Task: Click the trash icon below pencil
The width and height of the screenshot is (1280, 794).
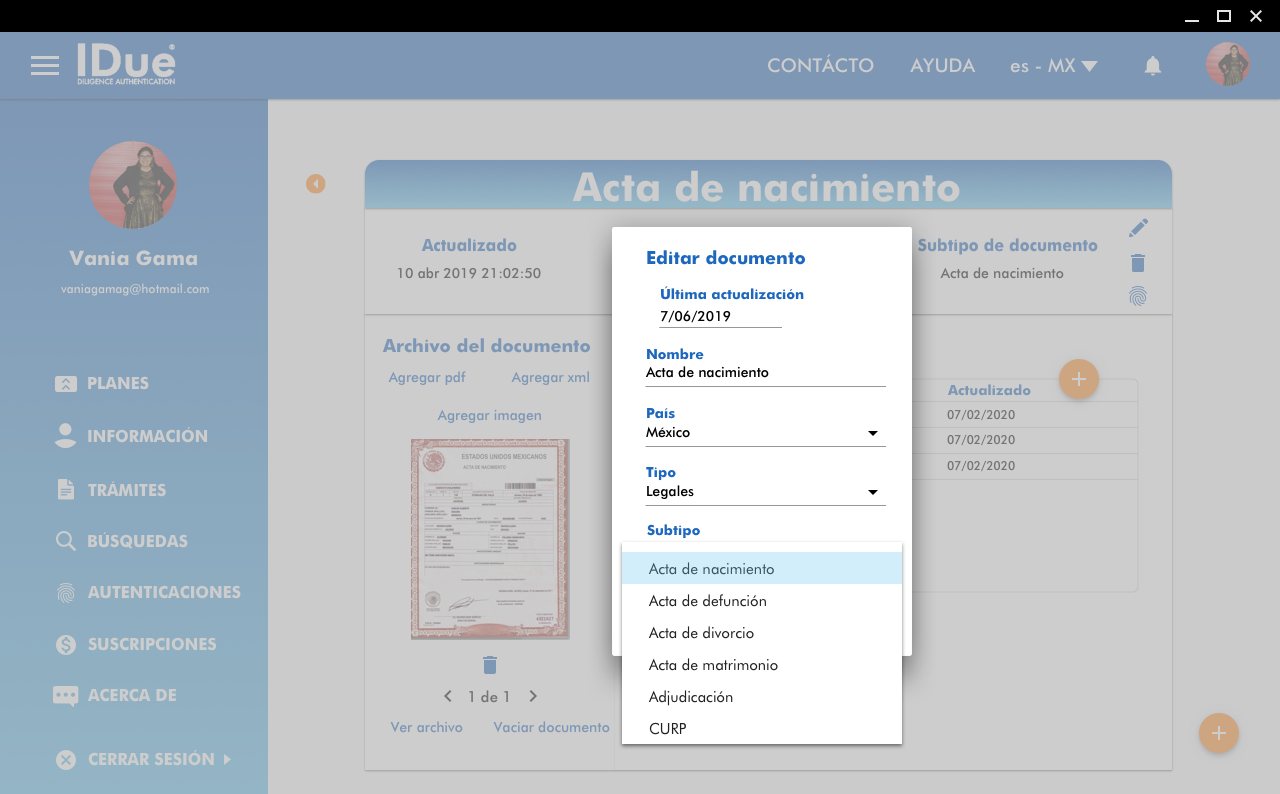Action: tap(1138, 263)
